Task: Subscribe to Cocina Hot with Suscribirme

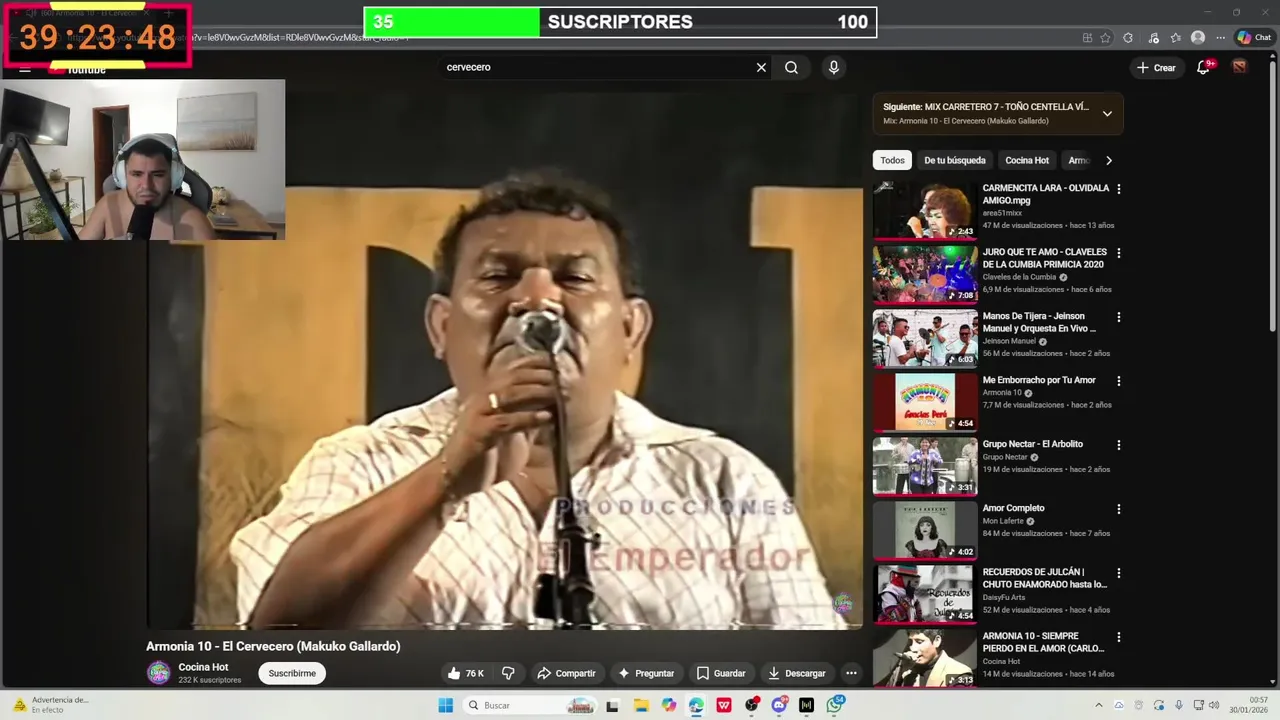Action: coord(292,673)
